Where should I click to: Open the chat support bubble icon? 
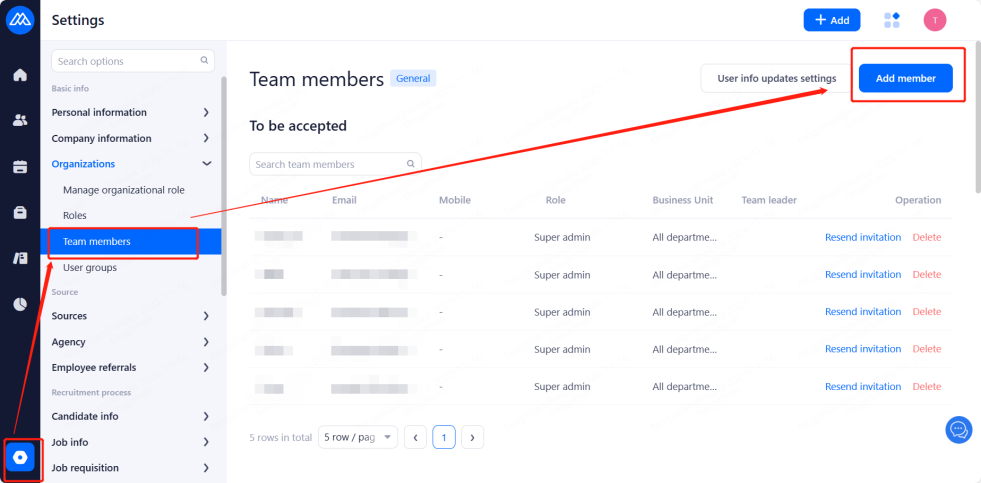958,430
